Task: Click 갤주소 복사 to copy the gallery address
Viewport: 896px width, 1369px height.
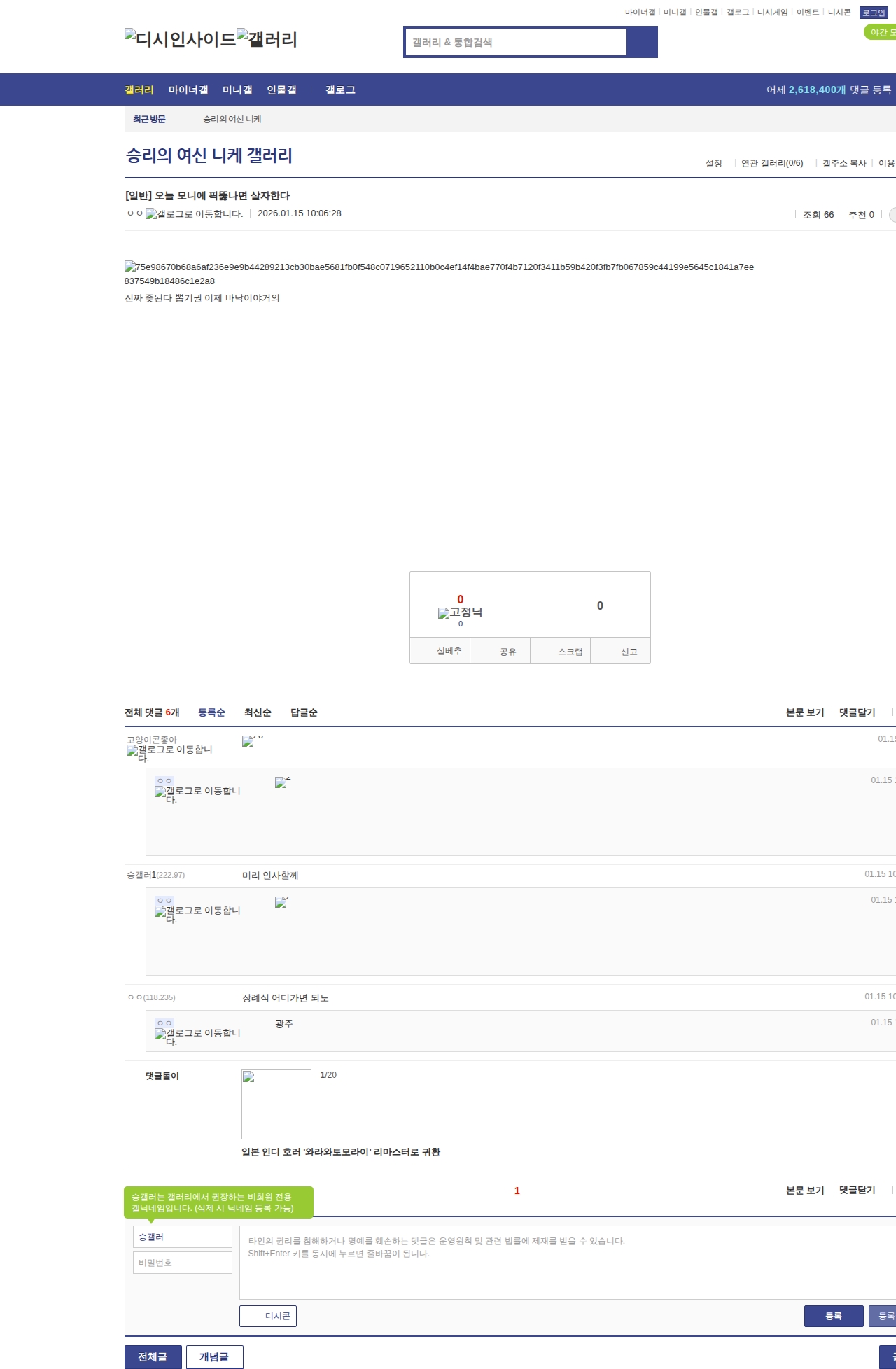Action: (x=844, y=163)
